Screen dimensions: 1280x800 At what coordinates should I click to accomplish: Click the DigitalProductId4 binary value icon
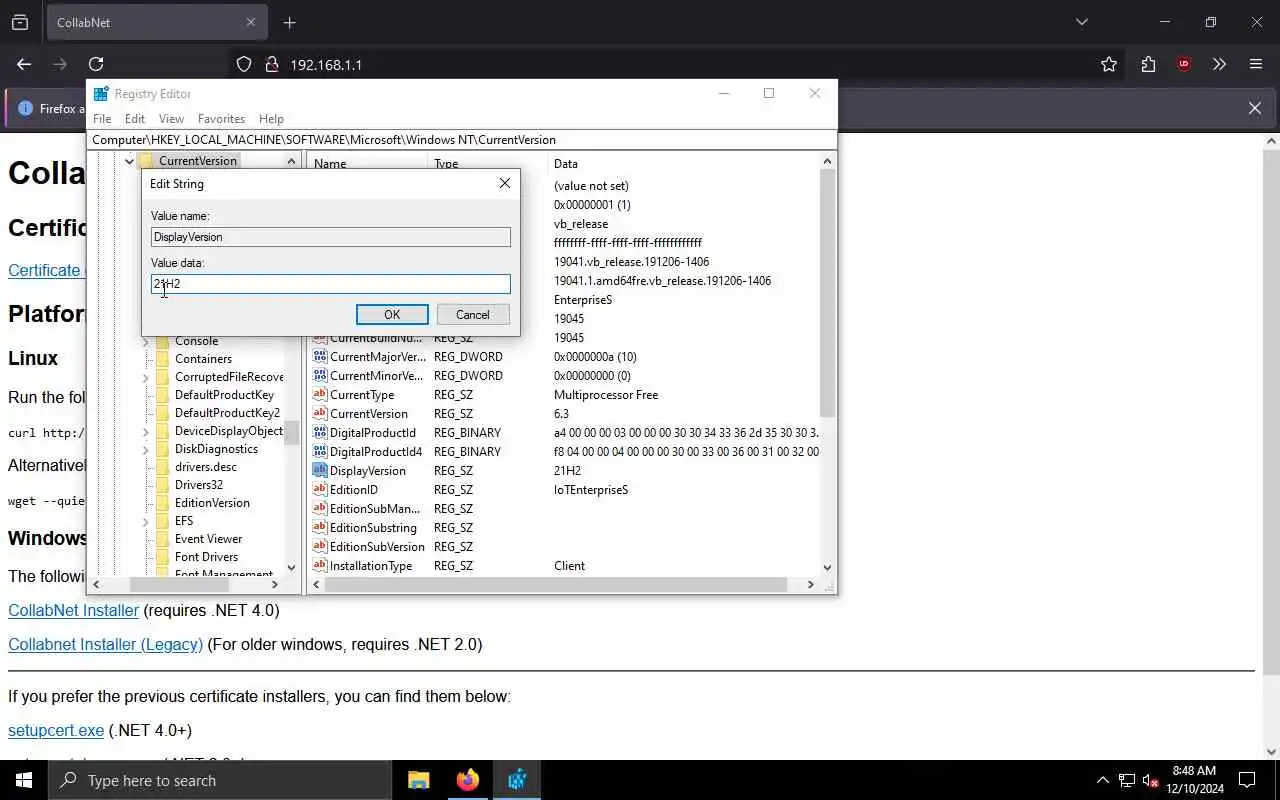(x=320, y=452)
